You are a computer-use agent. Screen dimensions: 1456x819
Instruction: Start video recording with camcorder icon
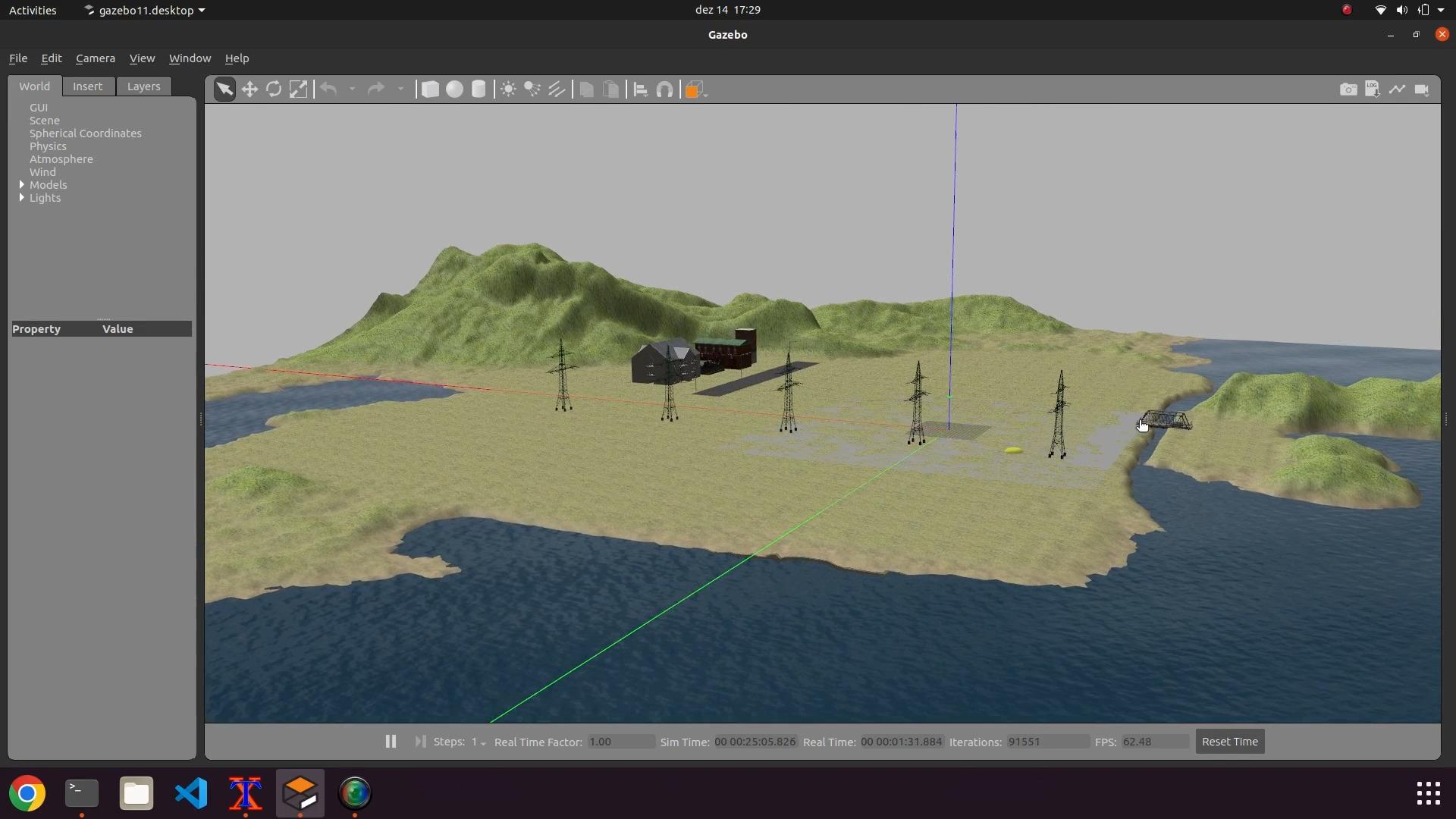point(1422,89)
